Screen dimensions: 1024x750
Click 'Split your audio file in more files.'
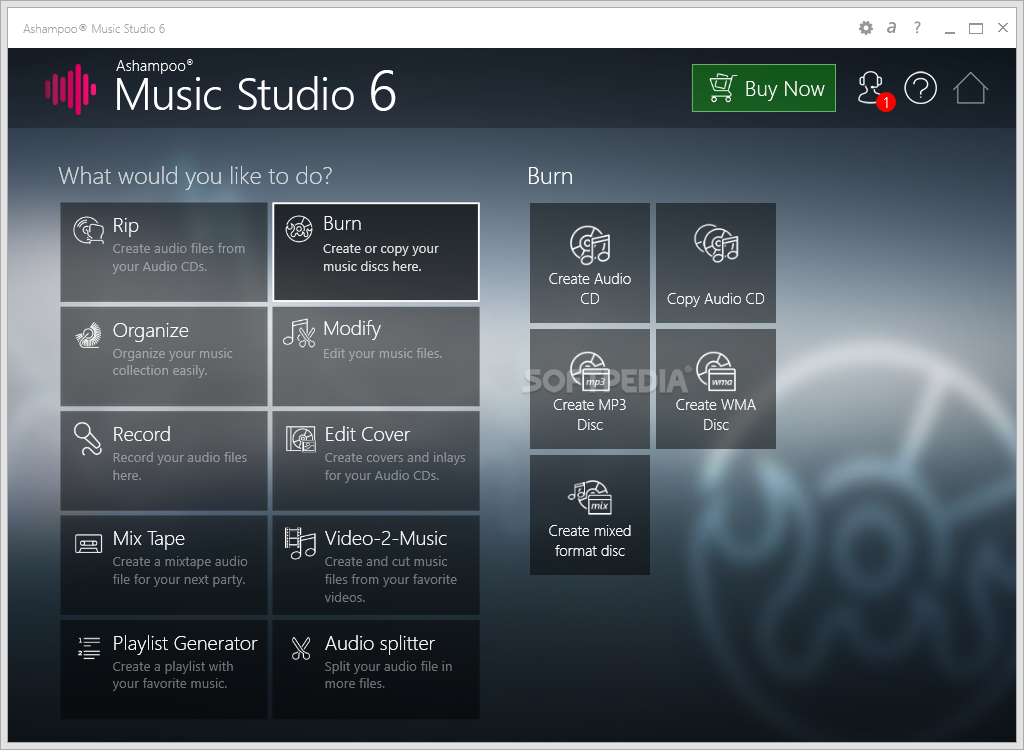pos(388,675)
